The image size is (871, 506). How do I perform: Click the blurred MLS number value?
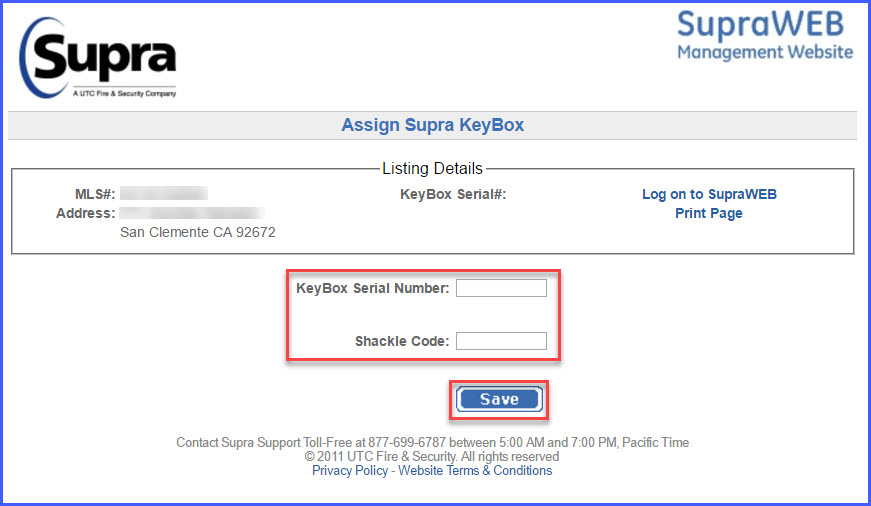[x=163, y=193]
